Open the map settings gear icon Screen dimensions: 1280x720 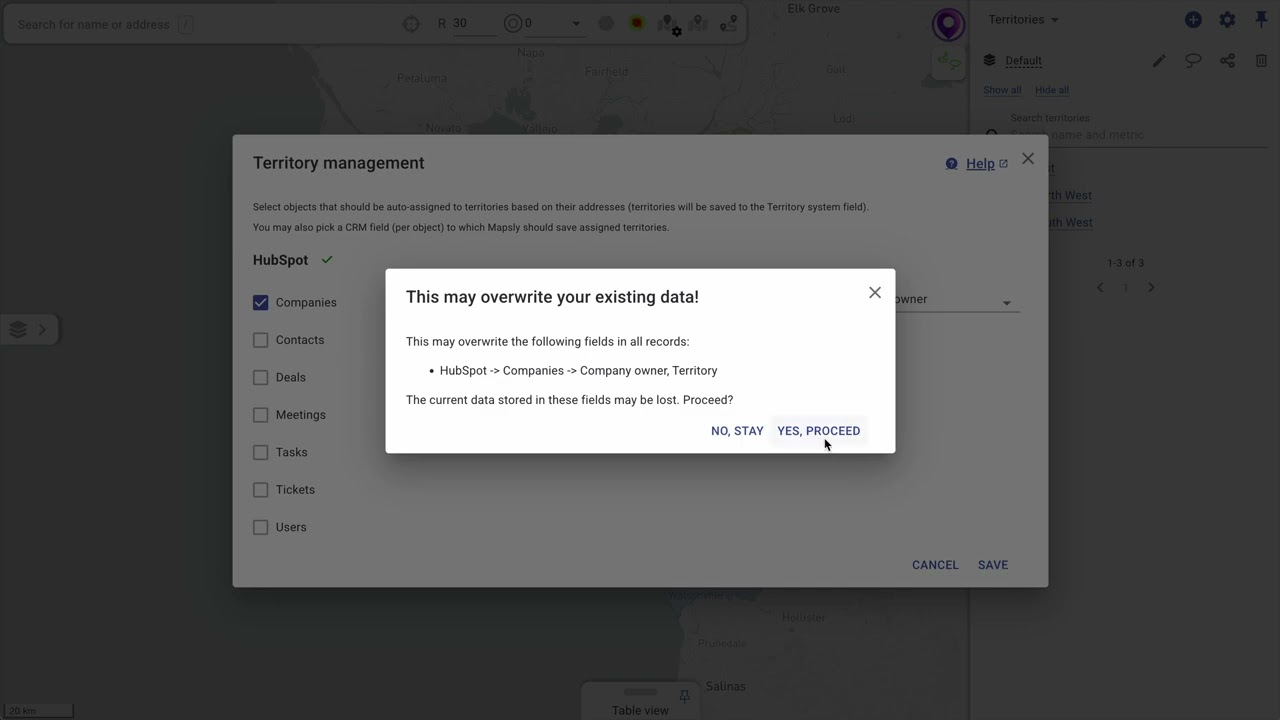669,24
